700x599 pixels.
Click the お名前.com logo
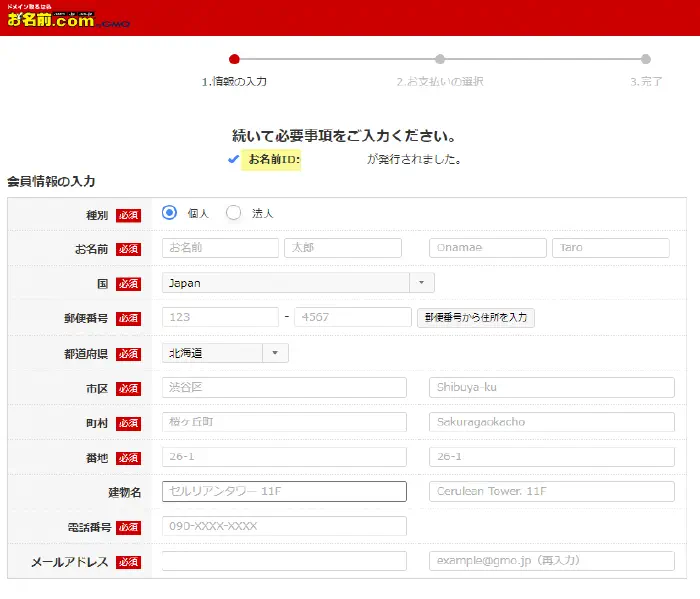tap(50, 17)
